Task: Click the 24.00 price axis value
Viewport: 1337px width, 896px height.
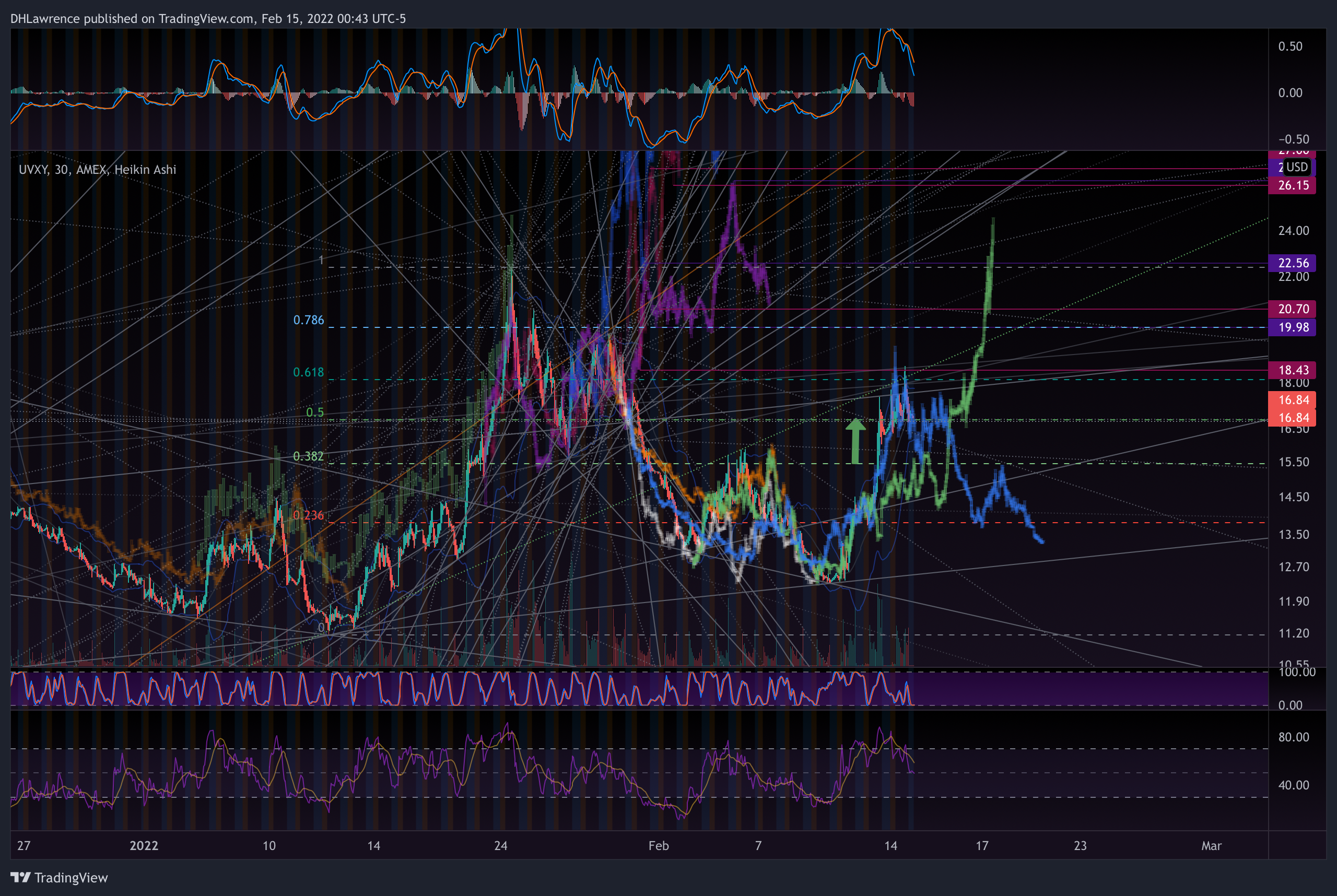Action: coord(1294,231)
